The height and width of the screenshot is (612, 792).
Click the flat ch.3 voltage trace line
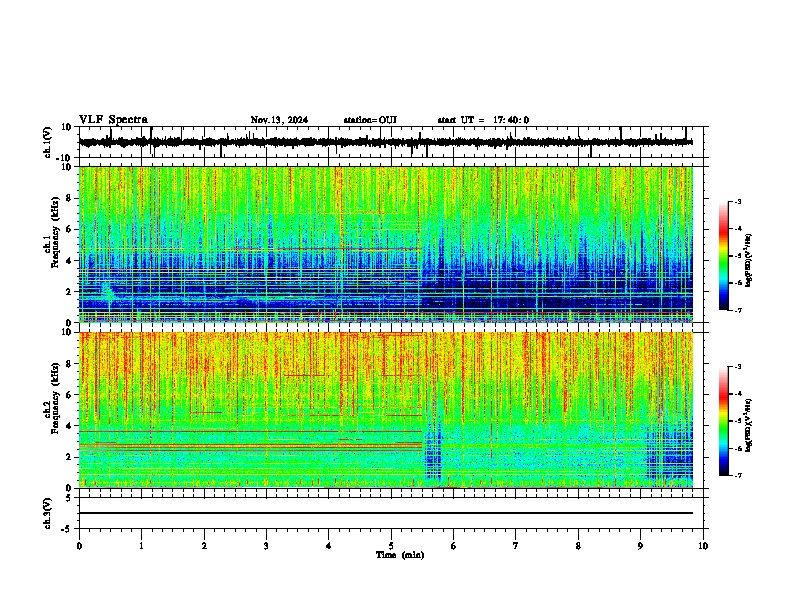click(386, 513)
